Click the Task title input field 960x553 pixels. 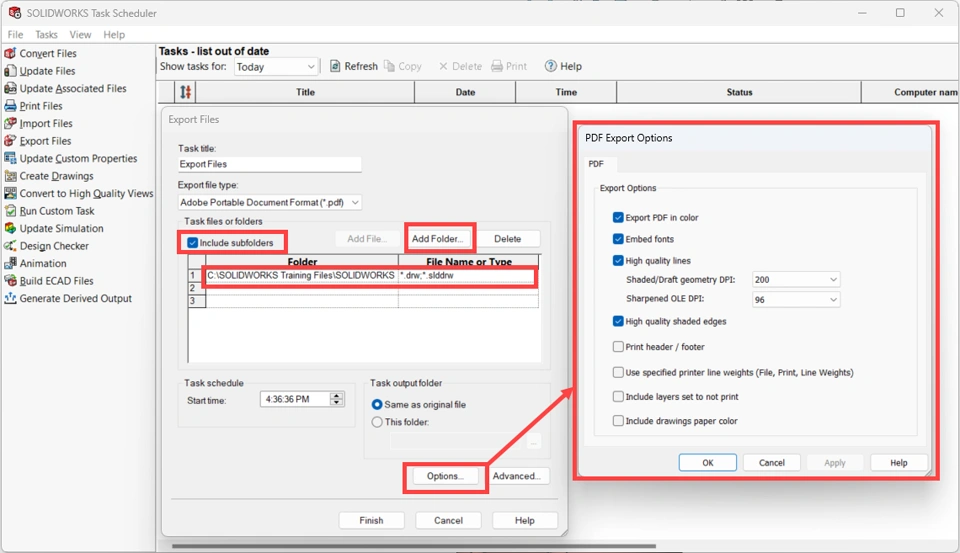tap(269, 164)
